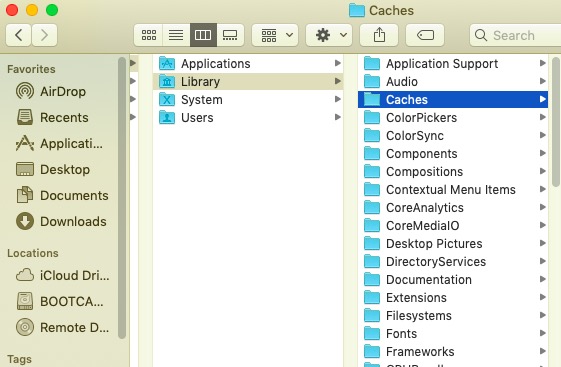
Task: Open Documents in the sidebar
Action: pos(62,196)
